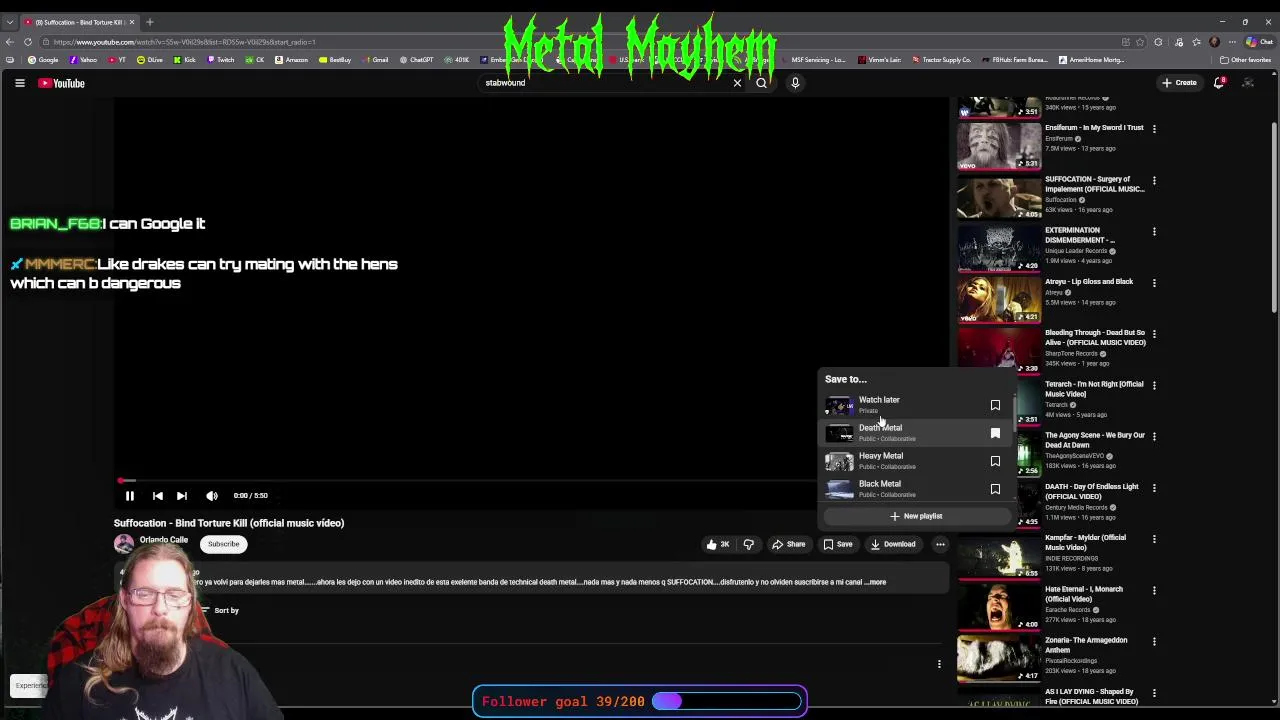Subscribe to Orlando Calle's channel
The image size is (1280, 720).
coord(223,544)
